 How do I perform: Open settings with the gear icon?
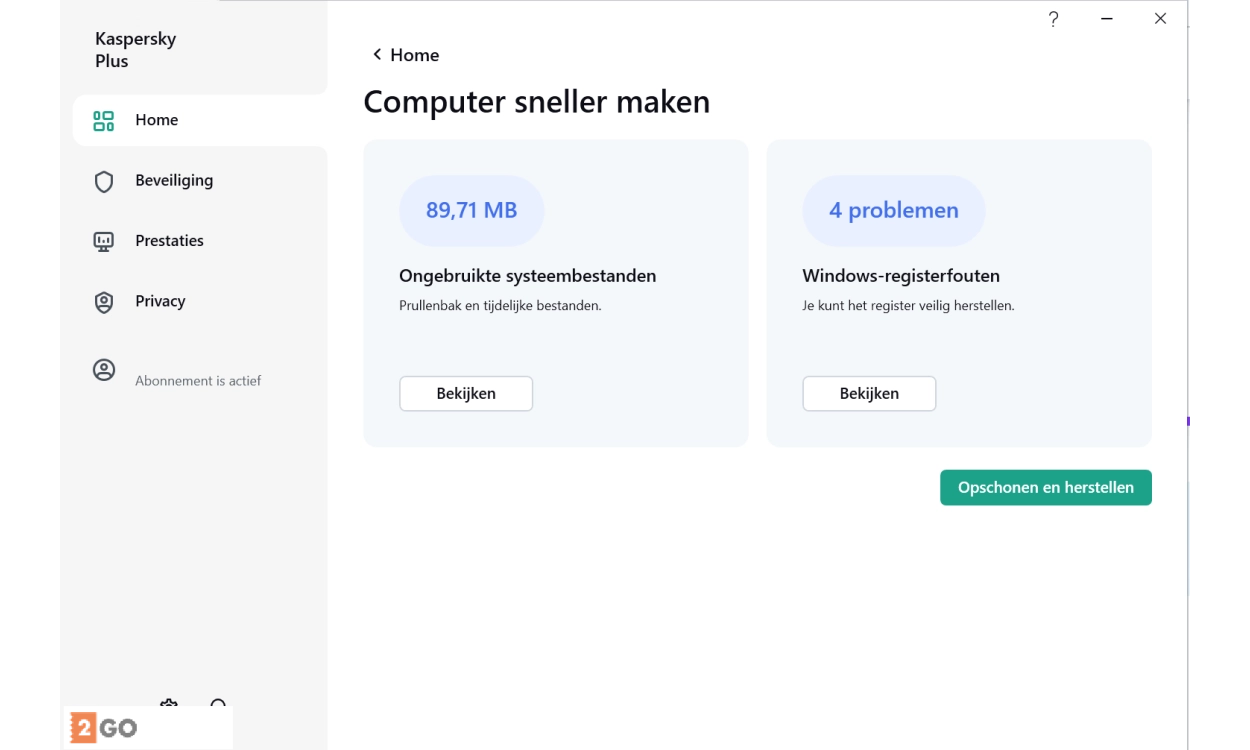tap(168, 706)
